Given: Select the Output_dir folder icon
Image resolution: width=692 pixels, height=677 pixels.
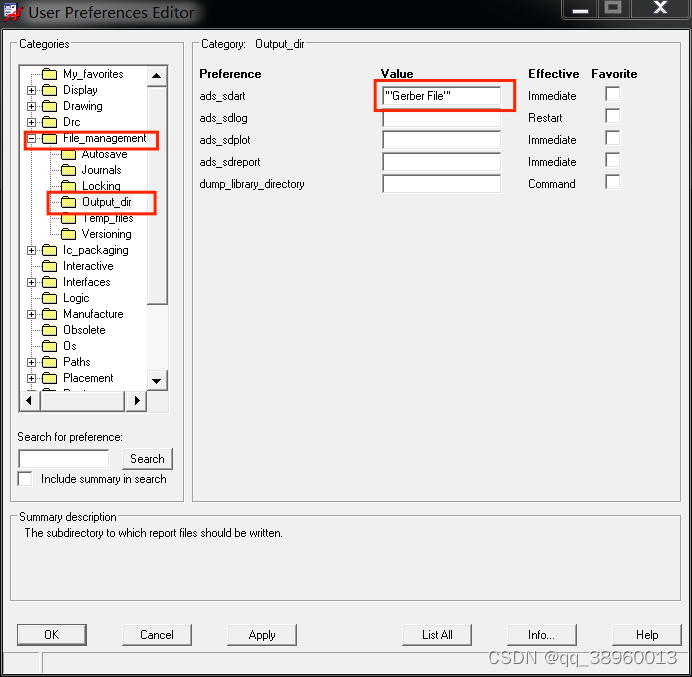Looking at the screenshot, I should click(68, 203).
